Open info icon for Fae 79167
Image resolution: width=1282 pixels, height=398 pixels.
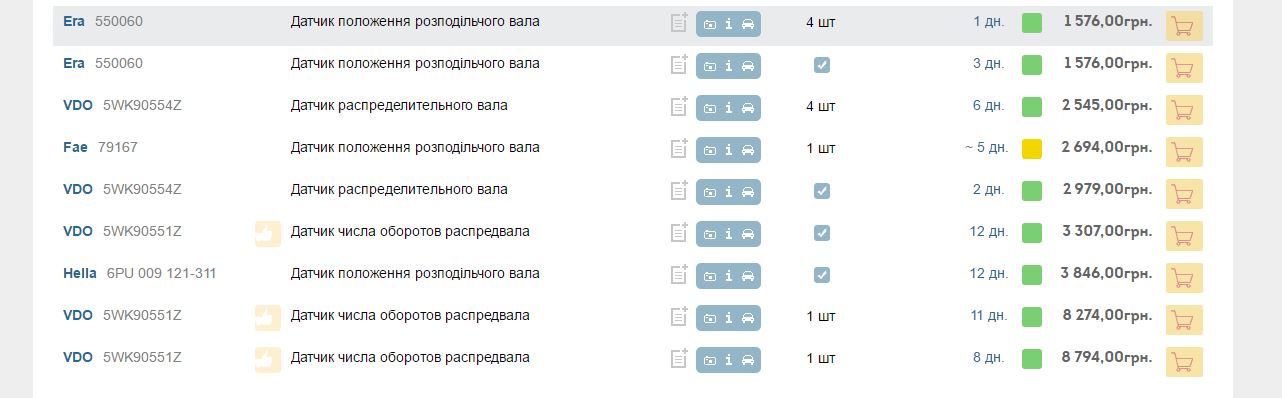[x=728, y=150]
